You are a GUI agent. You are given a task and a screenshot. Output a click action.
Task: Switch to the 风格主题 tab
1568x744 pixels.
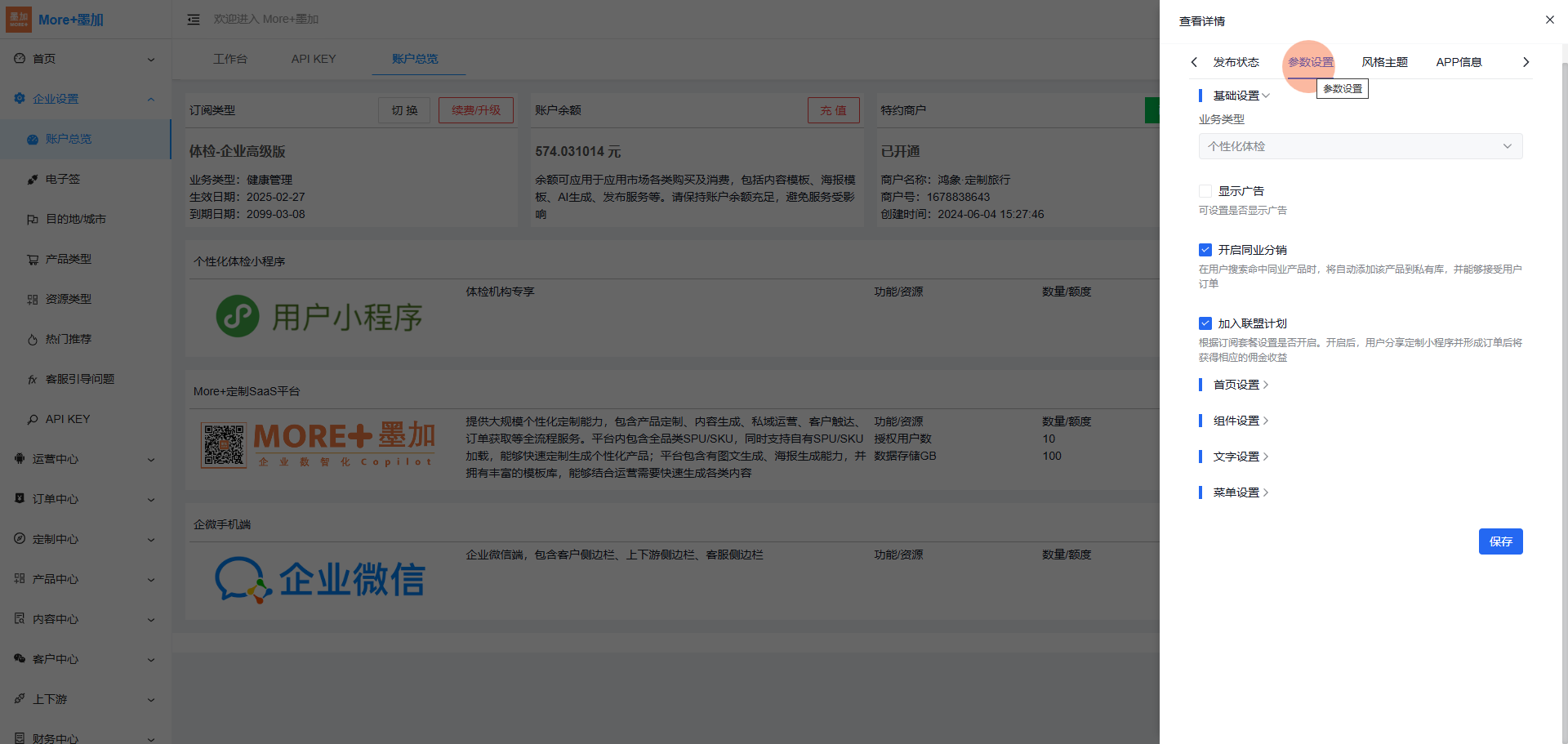(1384, 62)
